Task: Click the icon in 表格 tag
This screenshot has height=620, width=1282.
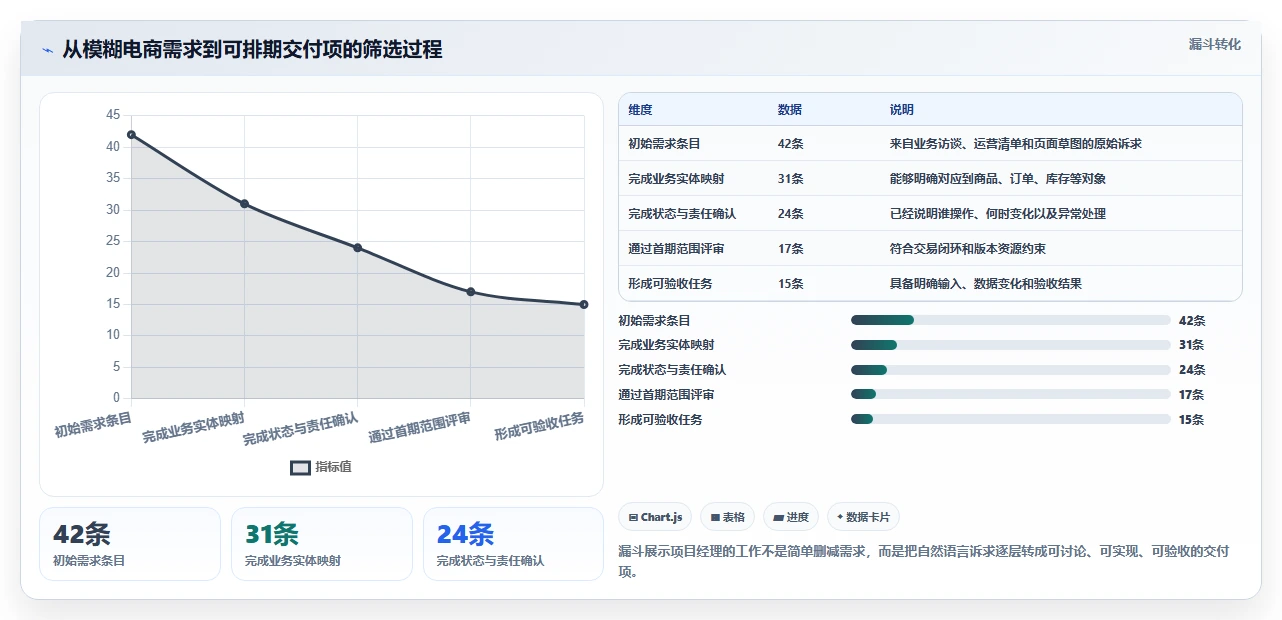Action: click(x=714, y=518)
